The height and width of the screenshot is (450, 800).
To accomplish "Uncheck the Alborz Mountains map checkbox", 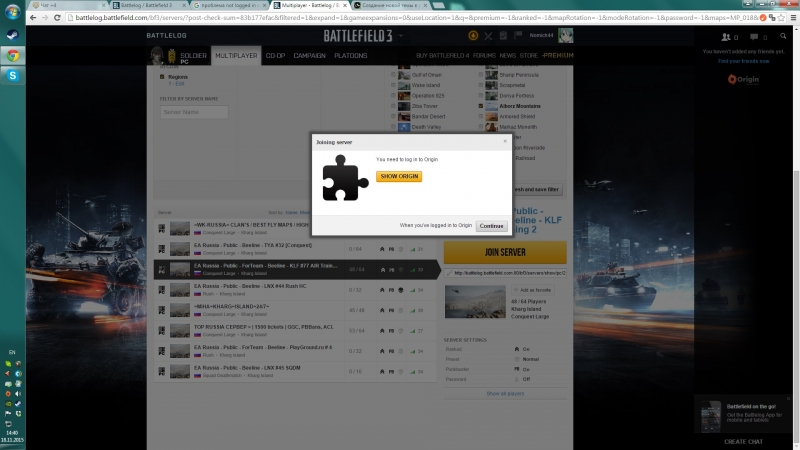I will pyautogui.click(x=481, y=106).
